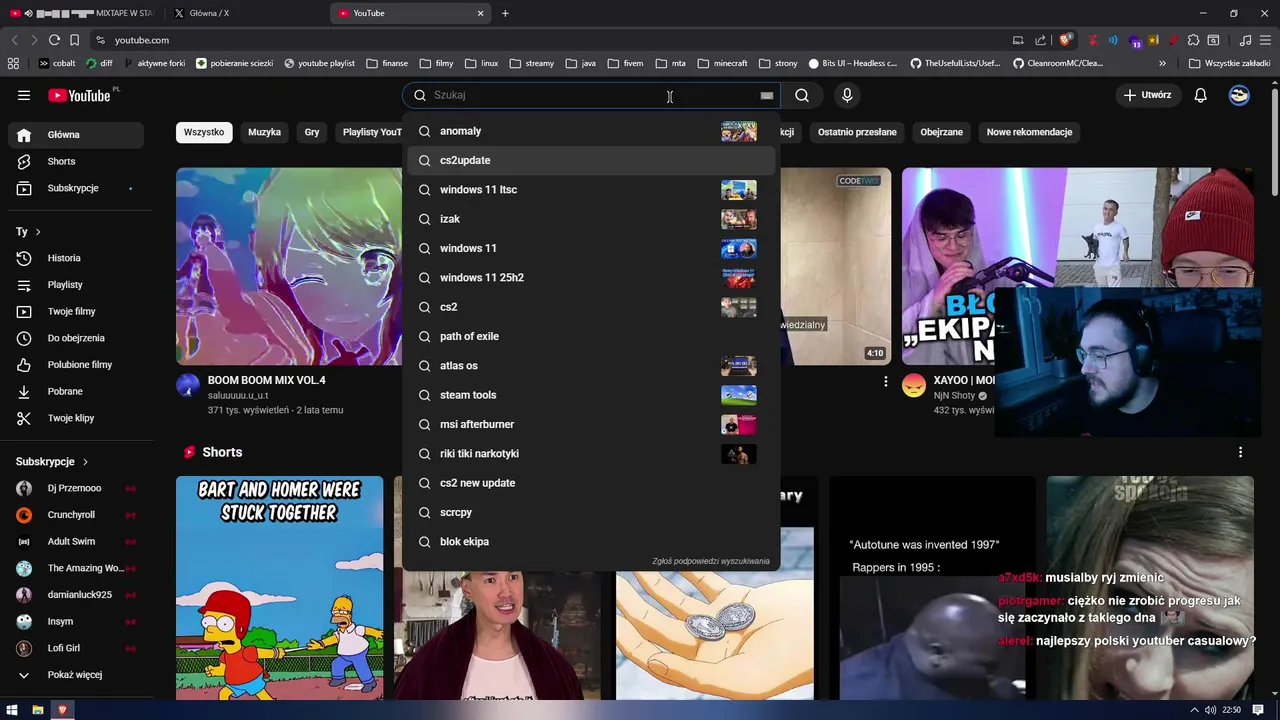Open the YouTube hamburger guide menu
This screenshot has height=720, width=1280.
[x=24, y=95]
